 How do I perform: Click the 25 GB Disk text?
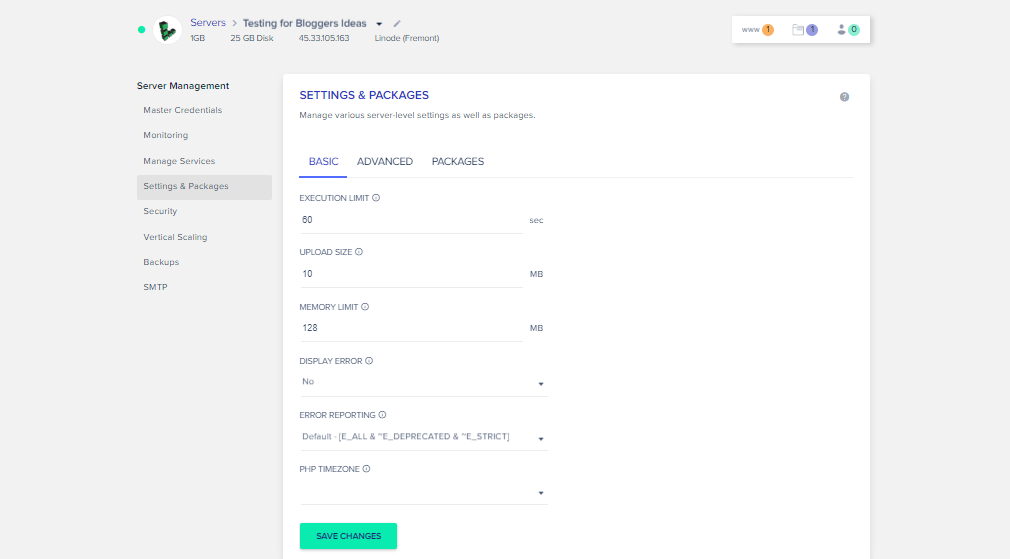252,39
